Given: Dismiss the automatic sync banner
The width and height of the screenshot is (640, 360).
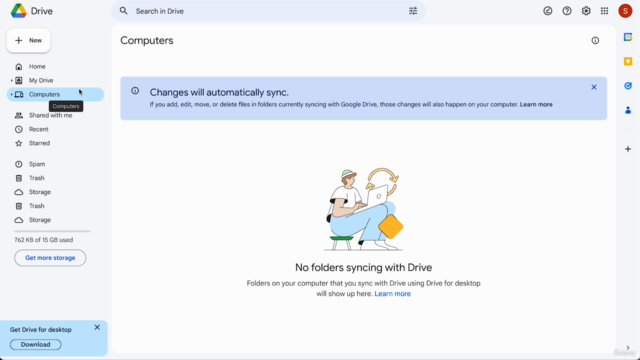Looking at the screenshot, I should [594, 87].
